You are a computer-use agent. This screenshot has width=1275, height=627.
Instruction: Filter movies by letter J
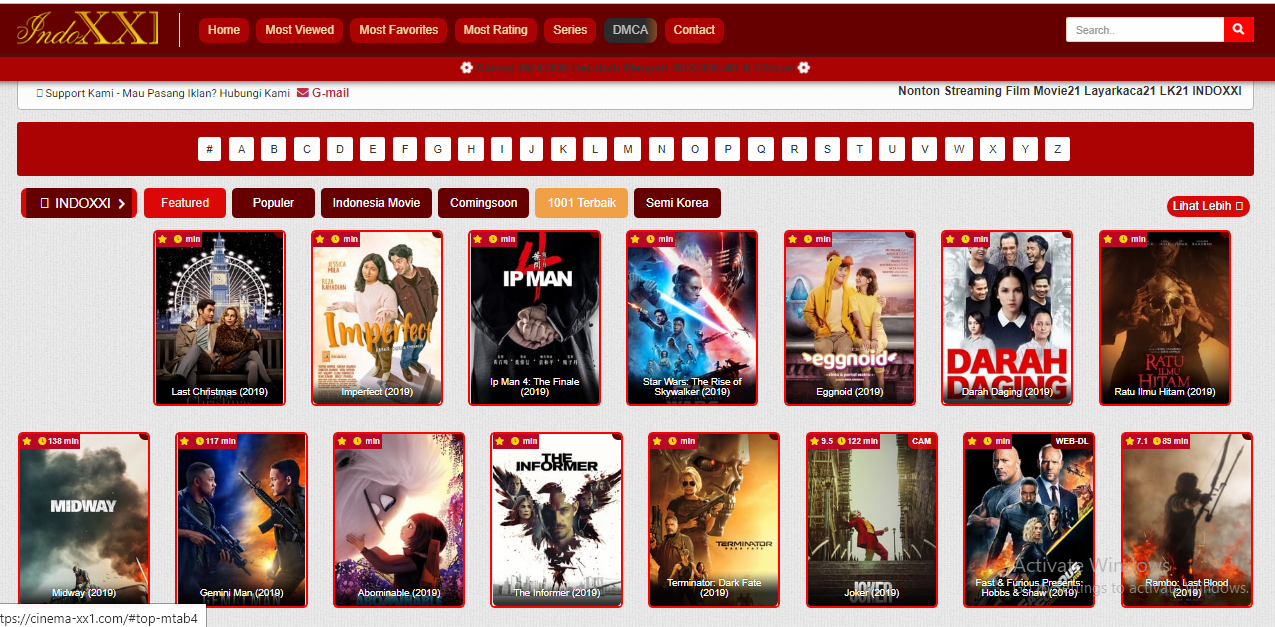(x=532, y=150)
